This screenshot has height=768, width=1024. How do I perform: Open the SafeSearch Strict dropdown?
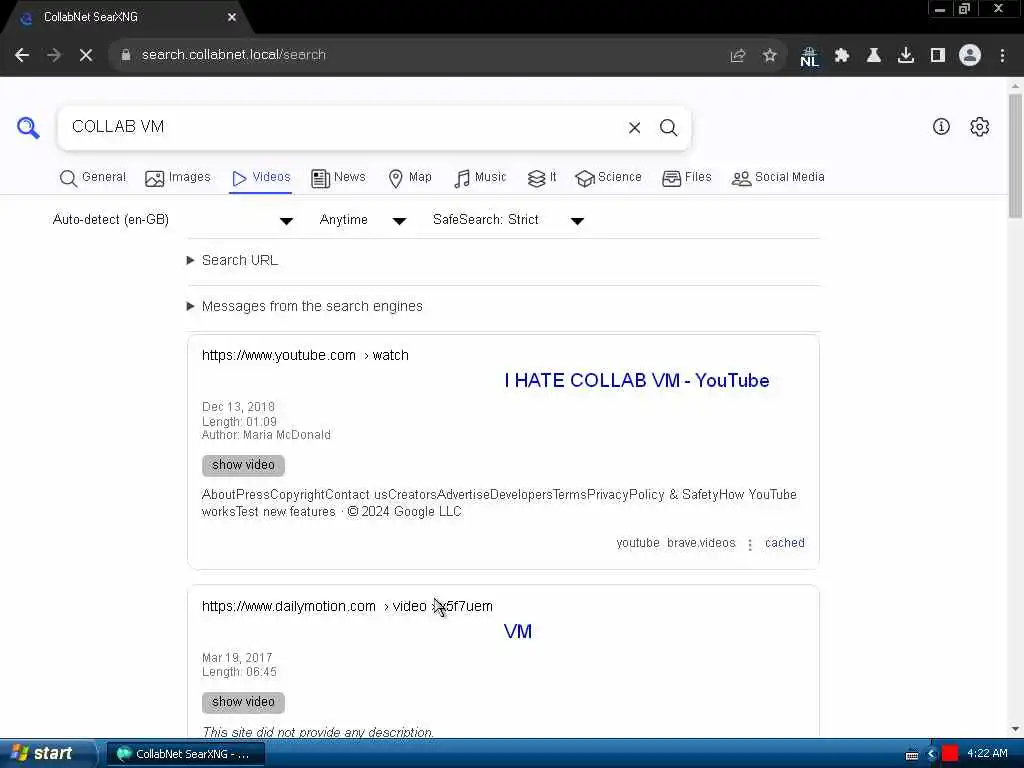507,220
